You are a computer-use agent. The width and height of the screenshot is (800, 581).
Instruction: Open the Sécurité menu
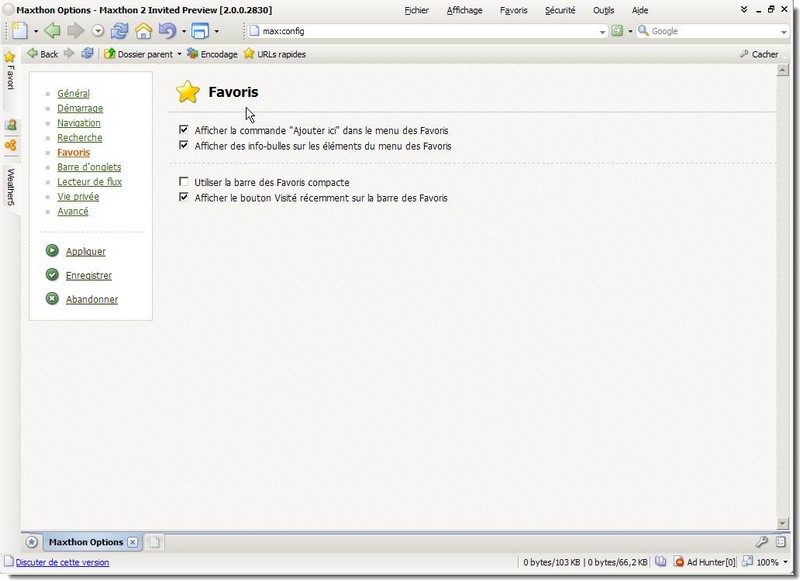pos(560,10)
